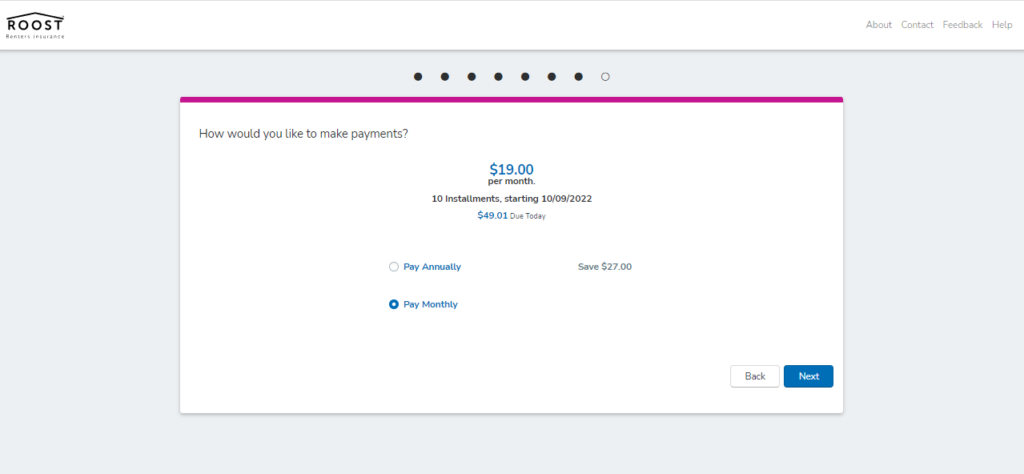The image size is (1024, 474).
Task: Jump to the fifth progress step dot
Action: [525, 76]
